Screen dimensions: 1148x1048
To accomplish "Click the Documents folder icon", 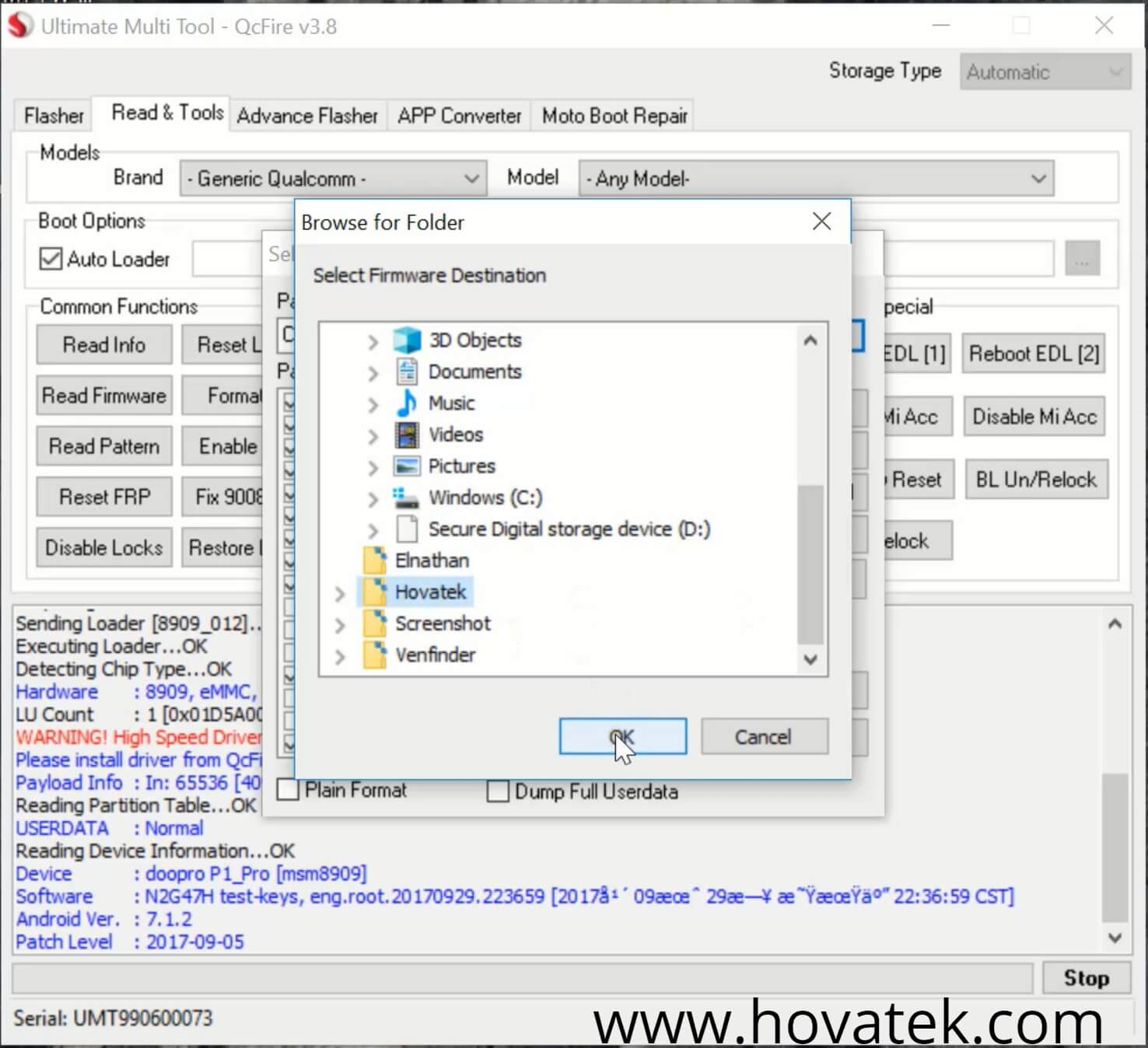I will [x=407, y=372].
